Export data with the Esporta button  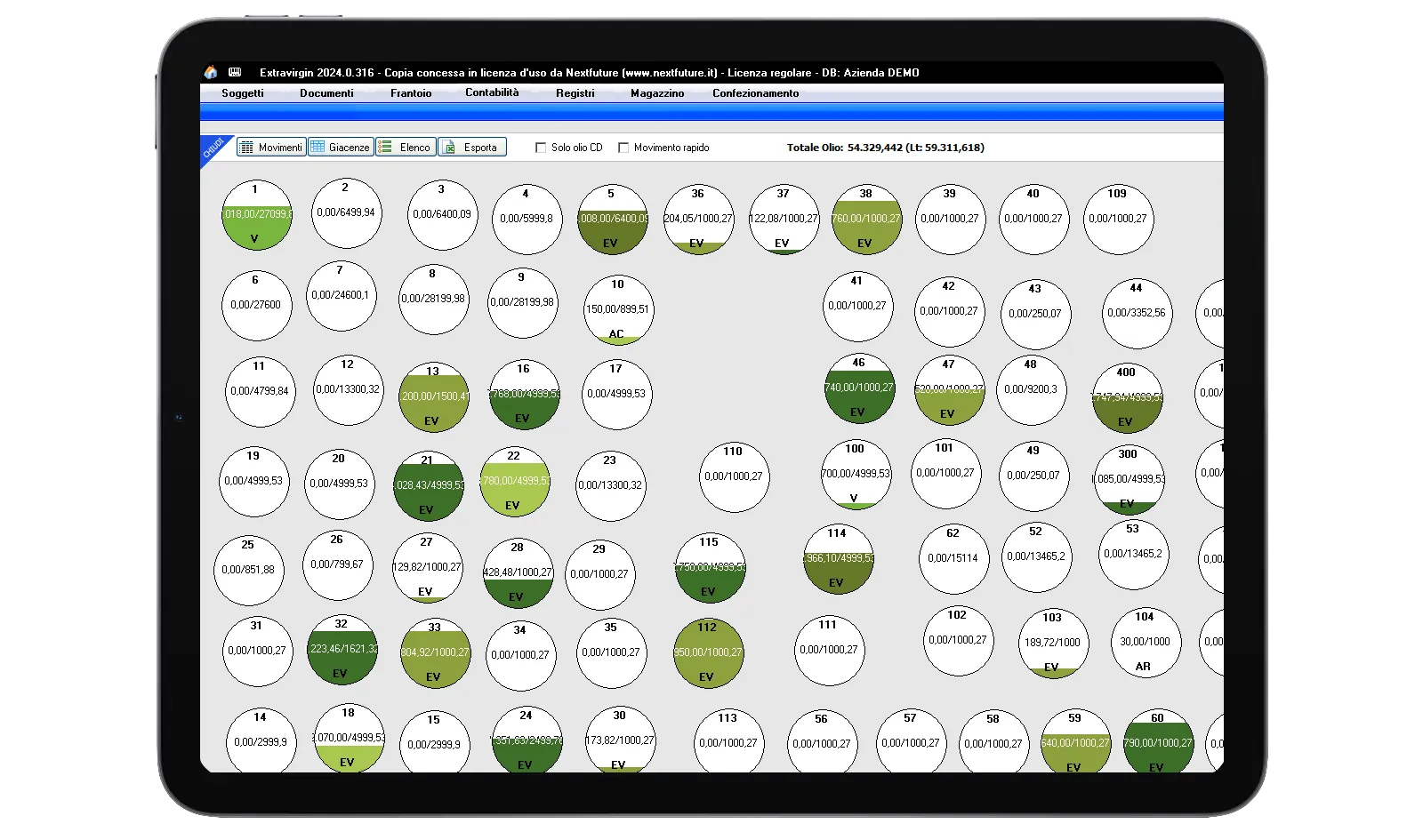pyautogui.click(x=472, y=148)
